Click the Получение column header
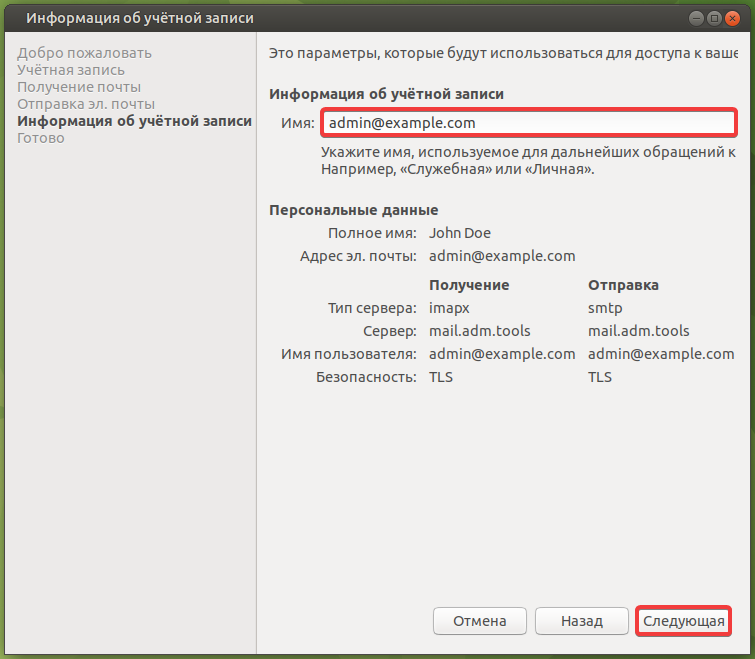Screen dimensions: 755x659 coord(469,285)
